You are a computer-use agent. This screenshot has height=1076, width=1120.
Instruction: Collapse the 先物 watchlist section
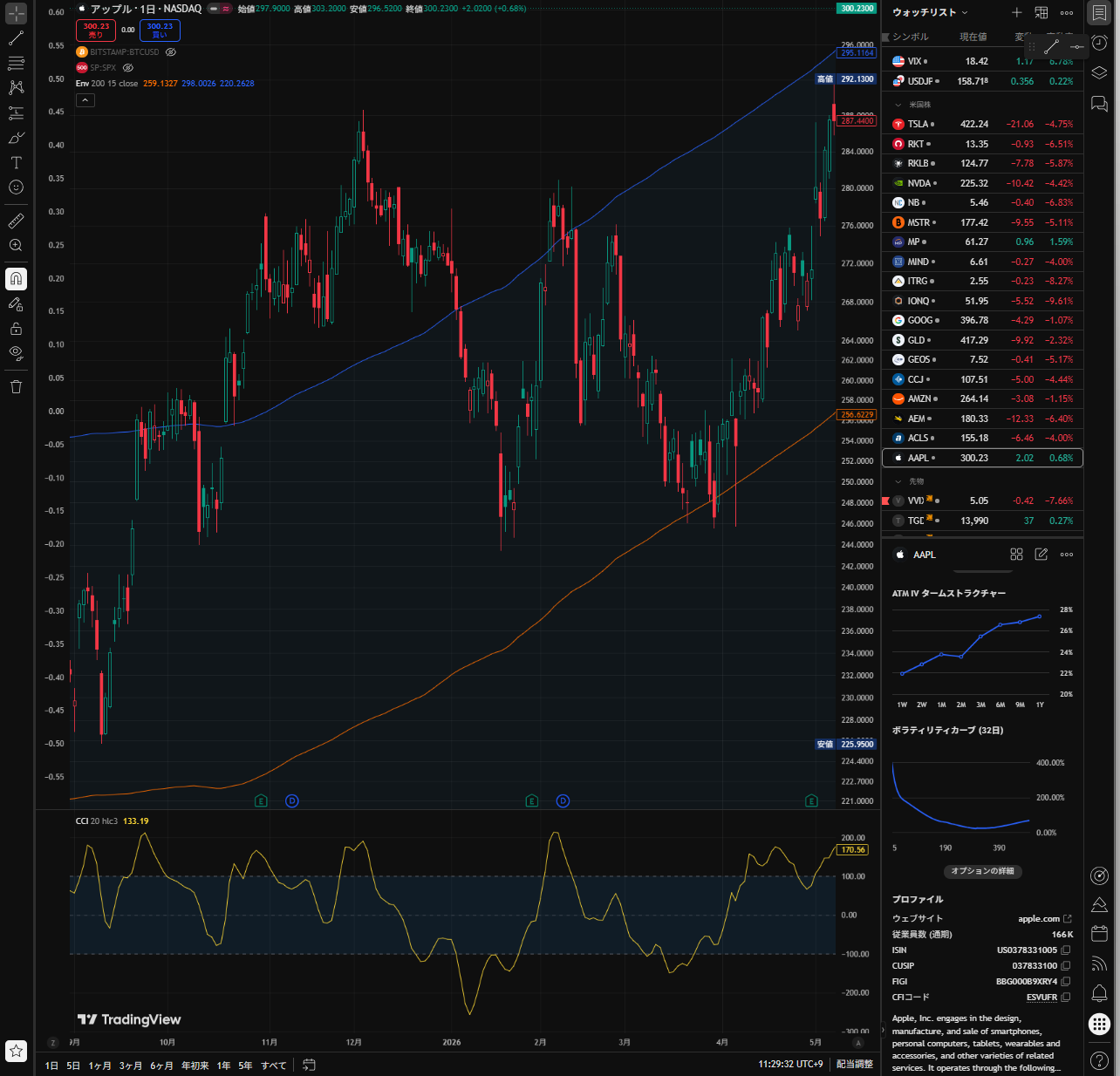point(898,481)
